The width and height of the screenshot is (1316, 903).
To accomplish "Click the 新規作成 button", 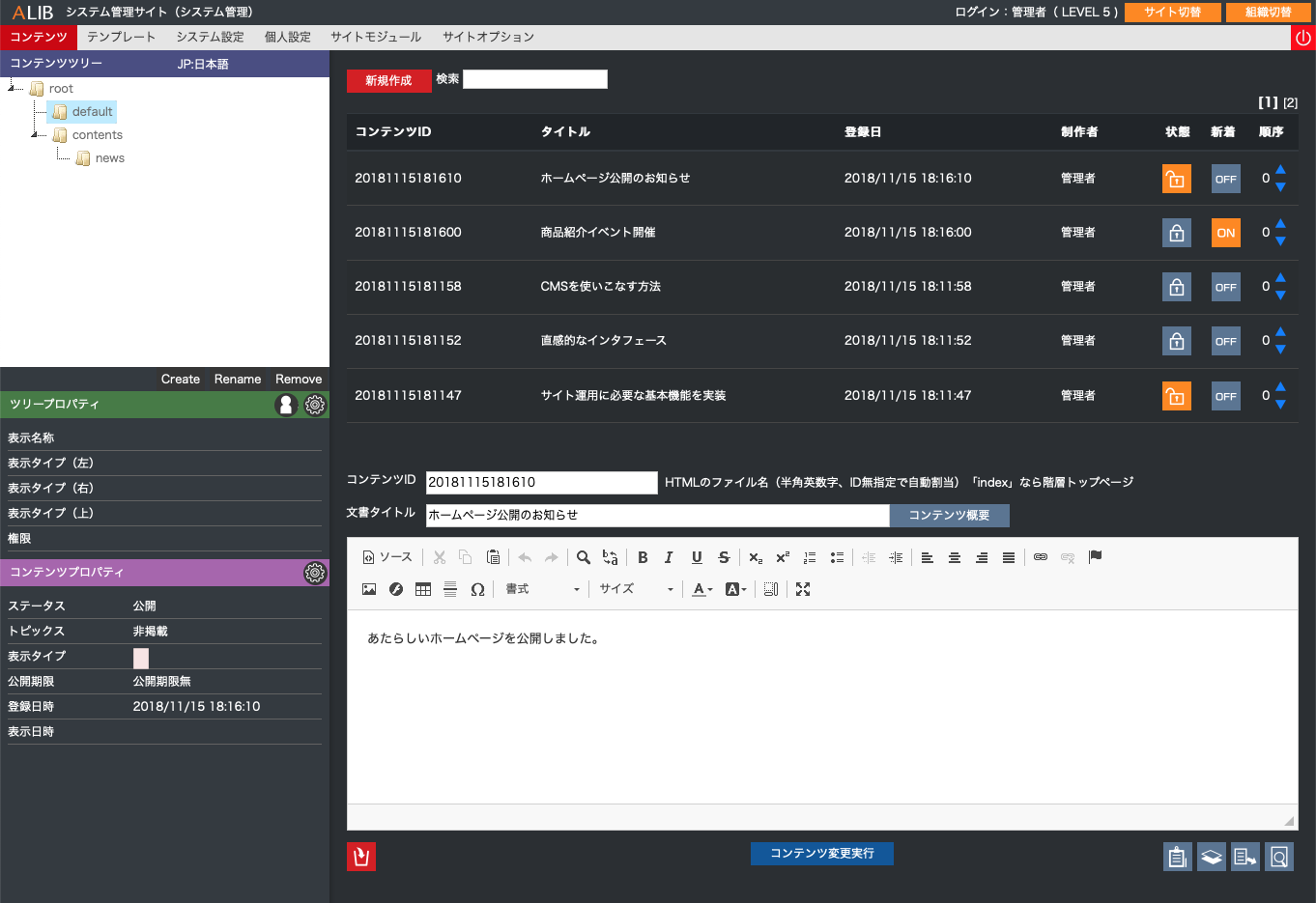I will pos(387,80).
